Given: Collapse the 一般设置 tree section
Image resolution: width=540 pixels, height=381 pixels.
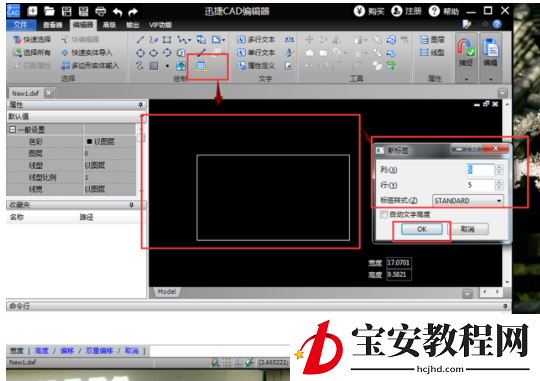Looking at the screenshot, I should pyautogui.click(x=12, y=130).
